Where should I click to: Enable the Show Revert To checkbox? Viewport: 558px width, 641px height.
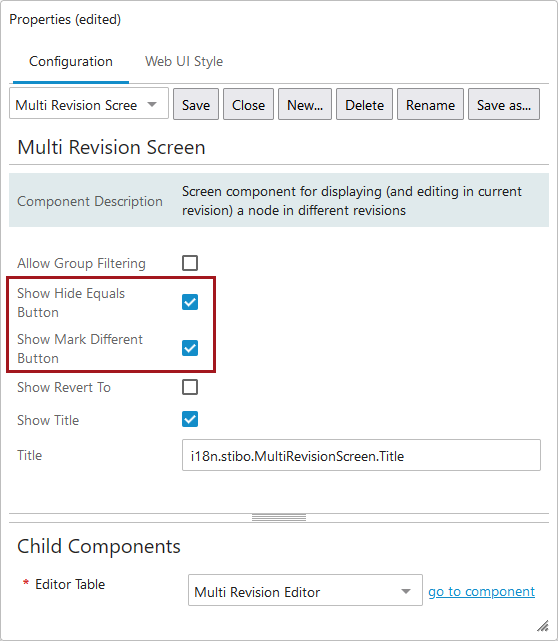(x=190, y=387)
